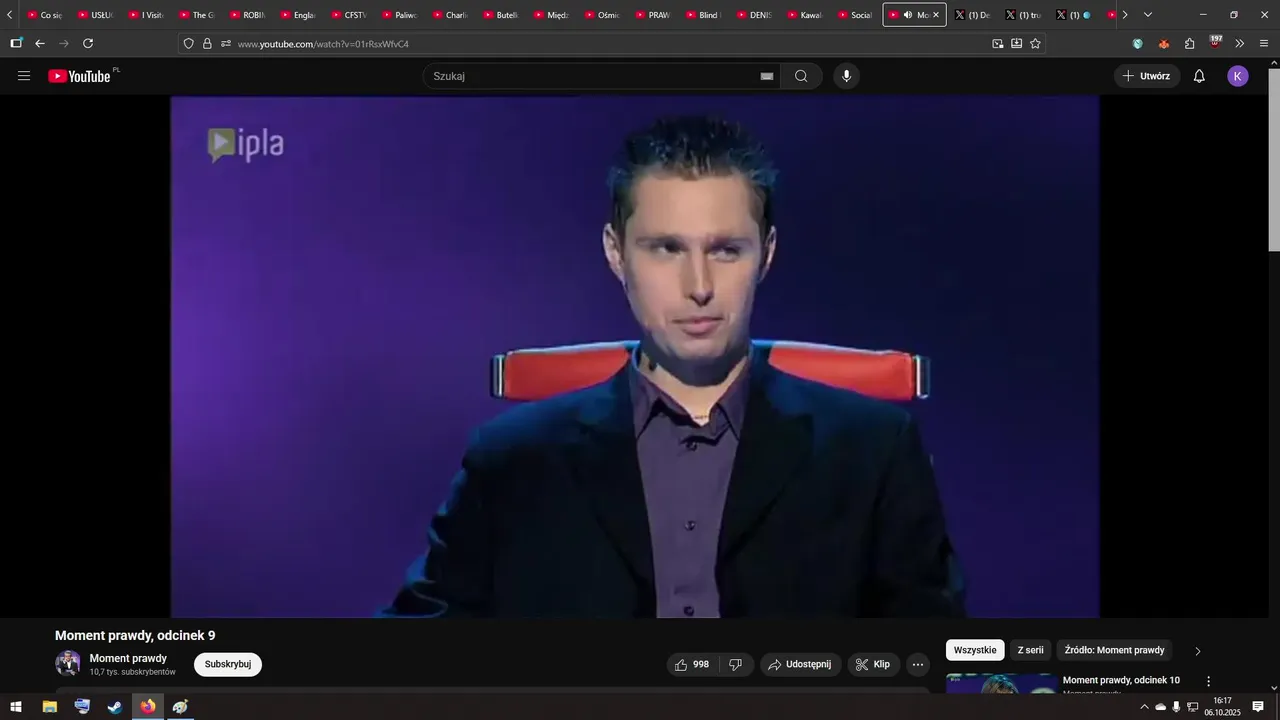The width and height of the screenshot is (1280, 720).
Task: Go forward one page
Action: (x=64, y=43)
